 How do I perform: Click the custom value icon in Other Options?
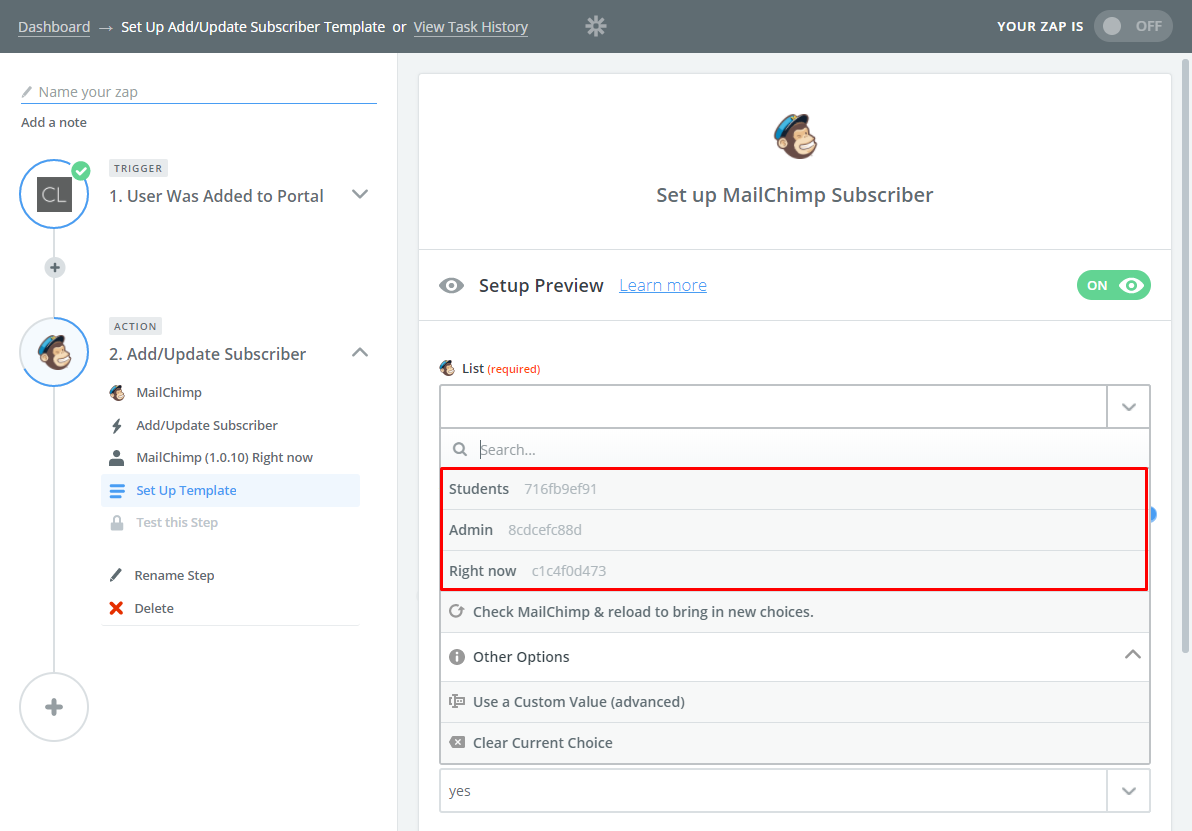coord(457,701)
